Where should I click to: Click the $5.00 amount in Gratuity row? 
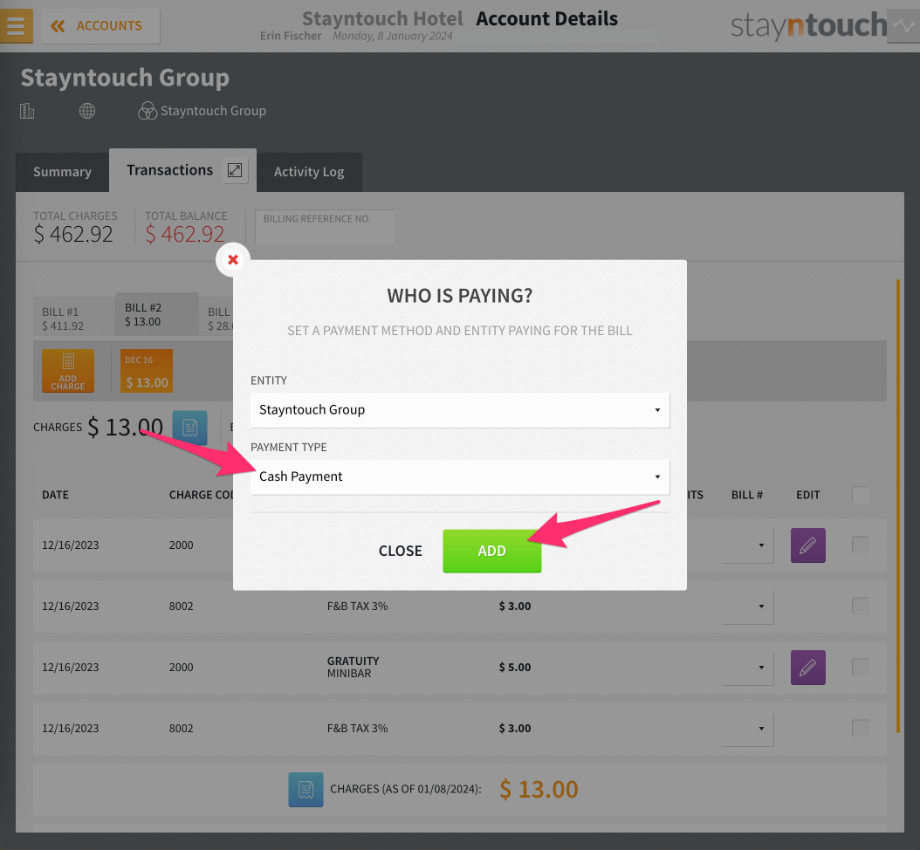tap(515, 667)
